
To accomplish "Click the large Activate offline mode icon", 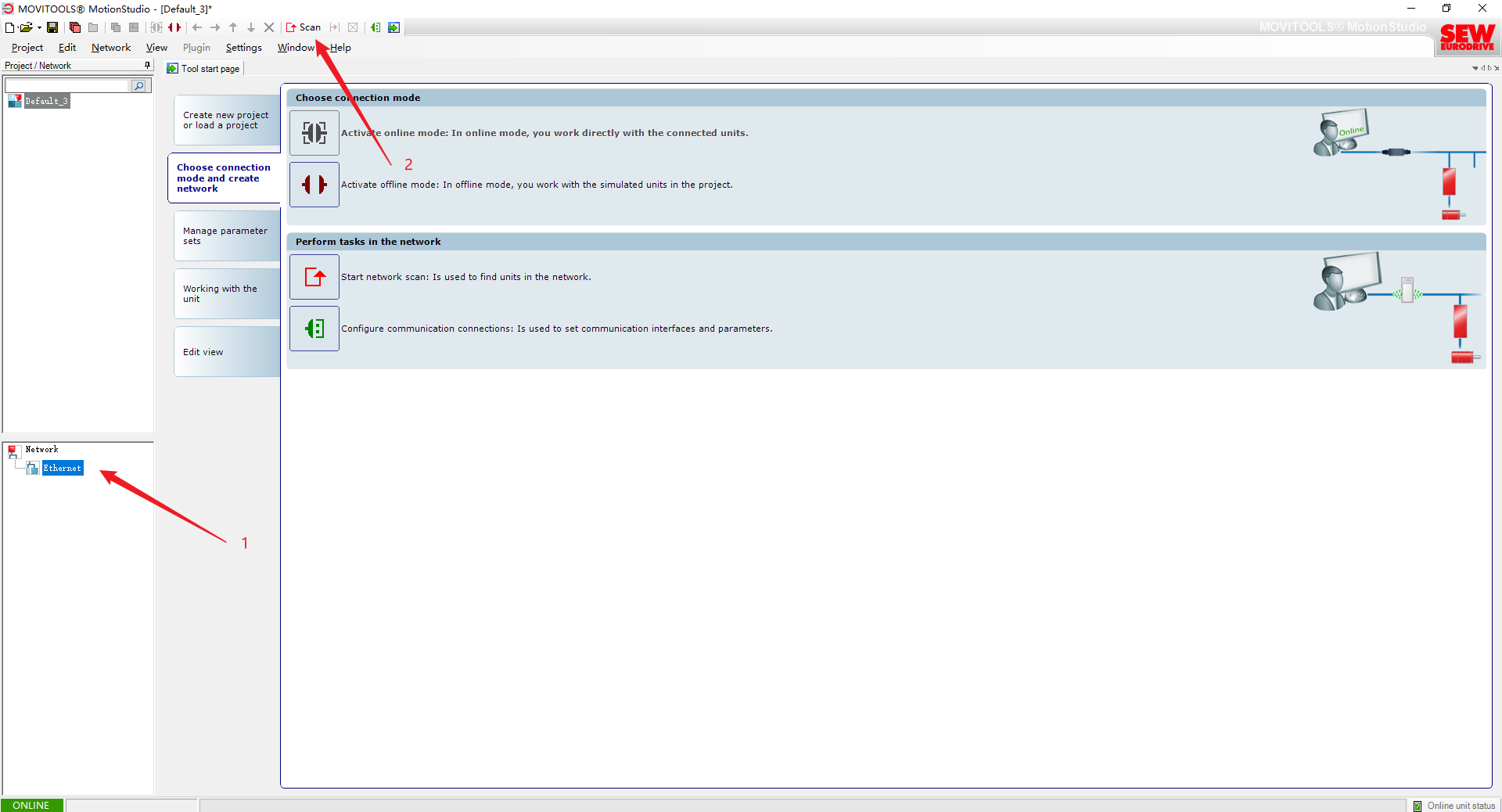I will coord(314,185).
